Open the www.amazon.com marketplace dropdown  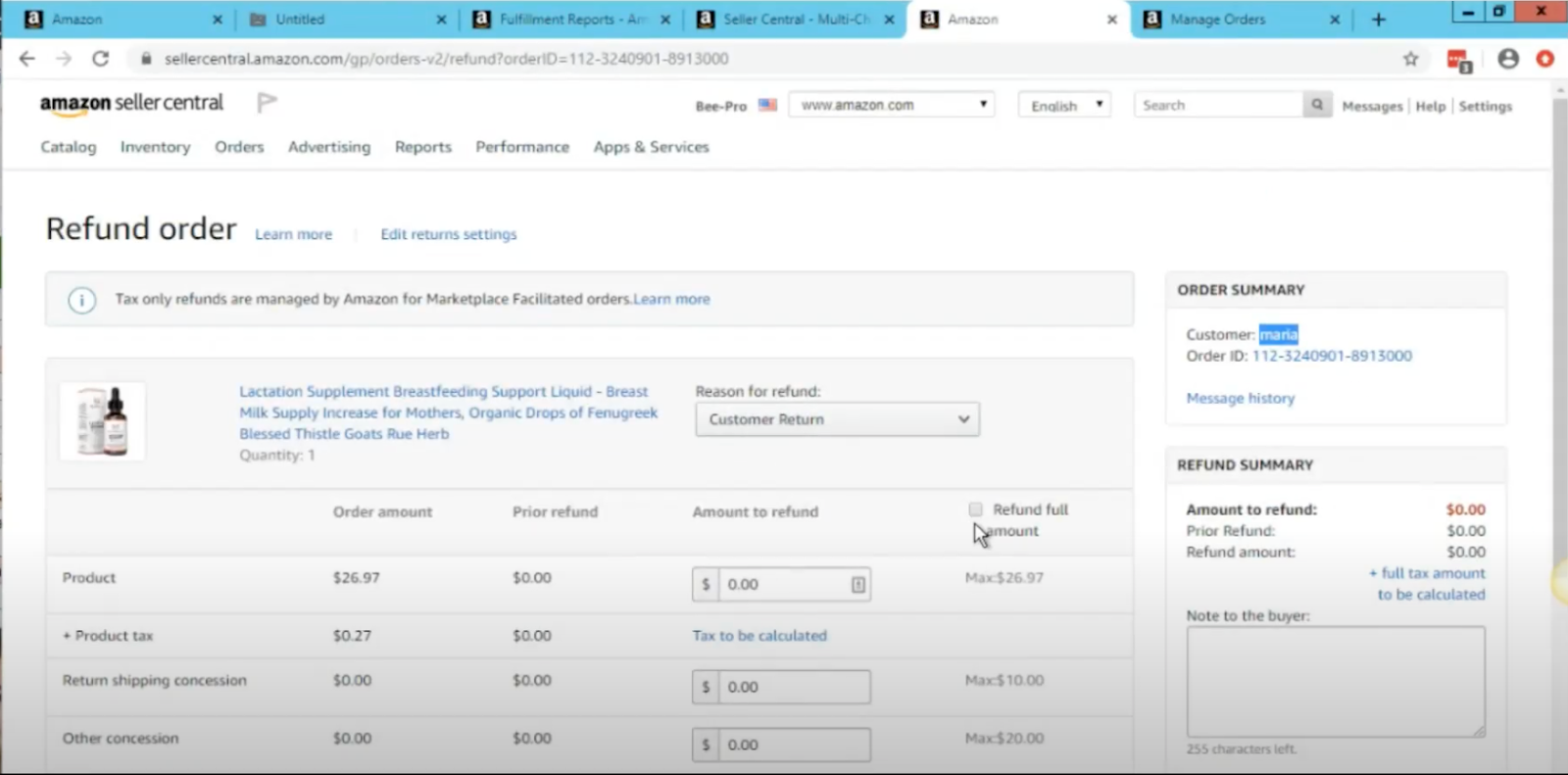coord(891,105)
